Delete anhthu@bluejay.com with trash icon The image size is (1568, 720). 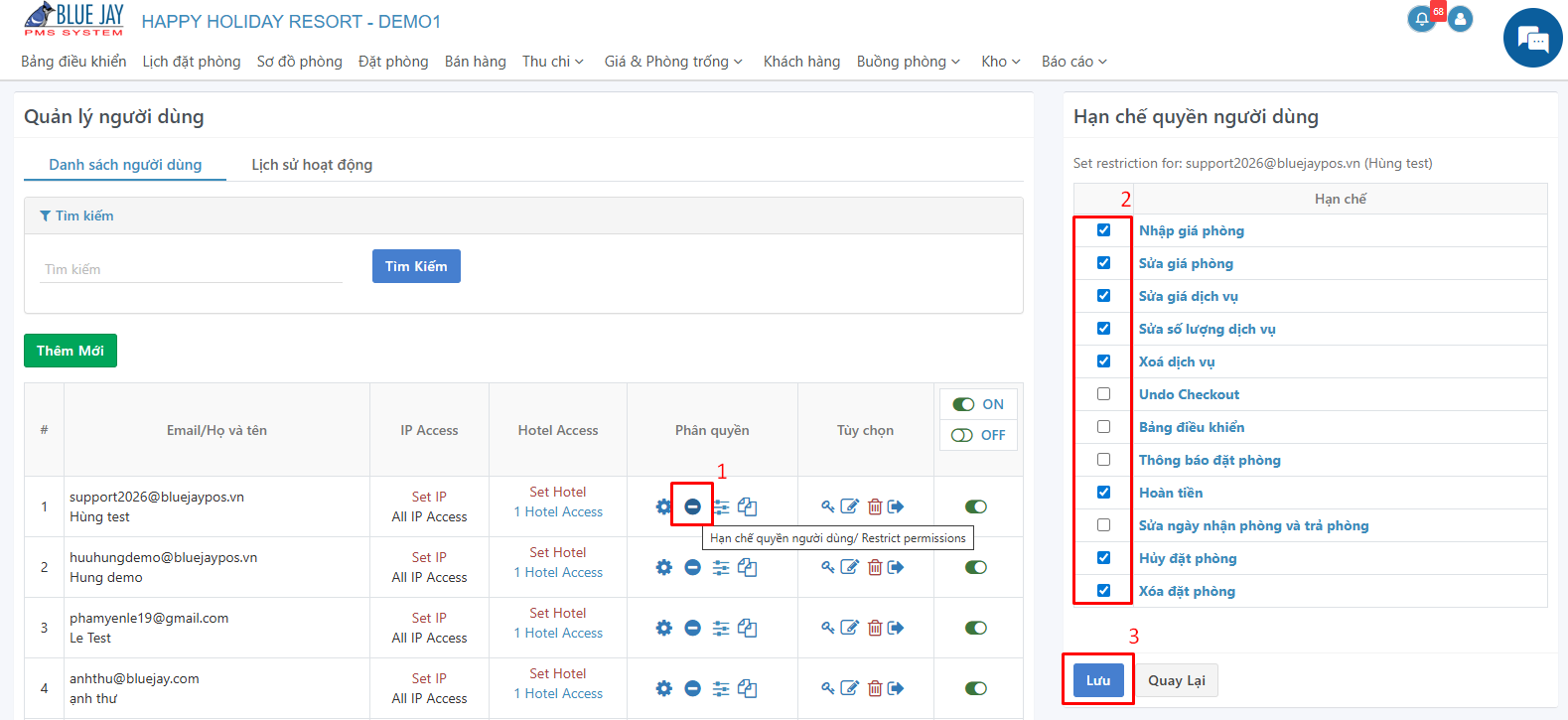[875, 688]
